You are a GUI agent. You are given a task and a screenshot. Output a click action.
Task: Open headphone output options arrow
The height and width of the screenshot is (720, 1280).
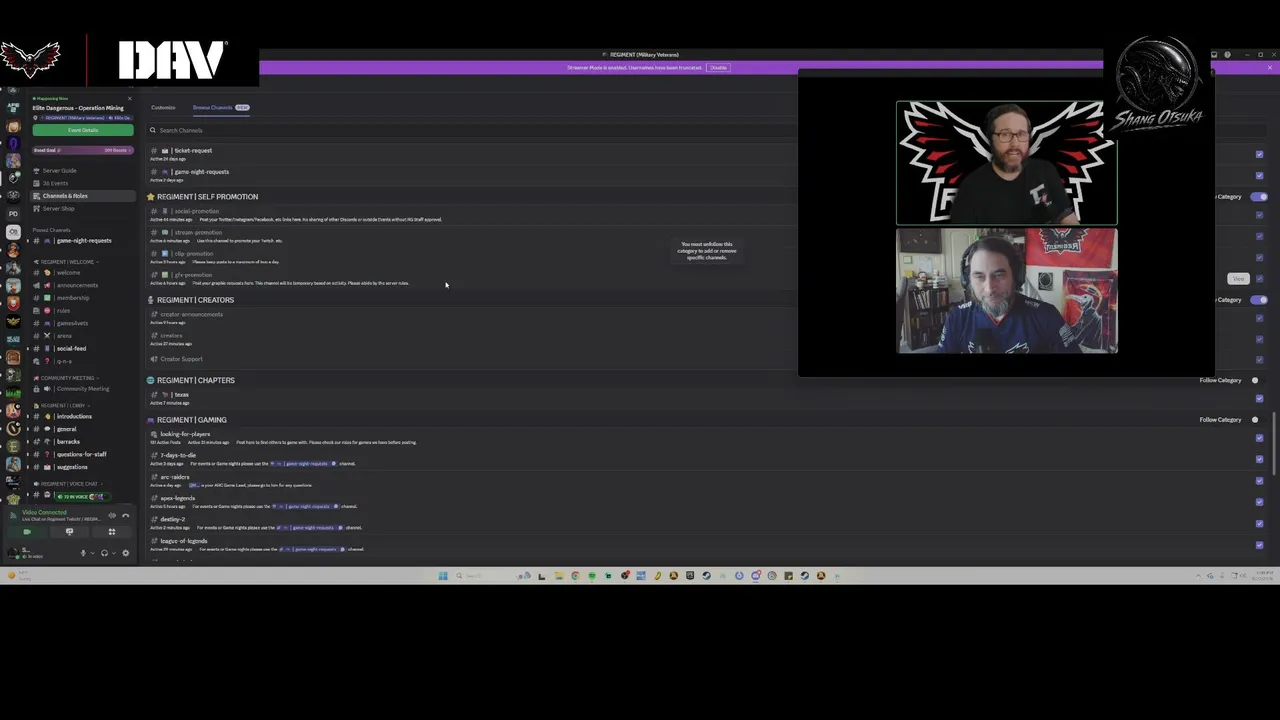click(x=113, y=553)
